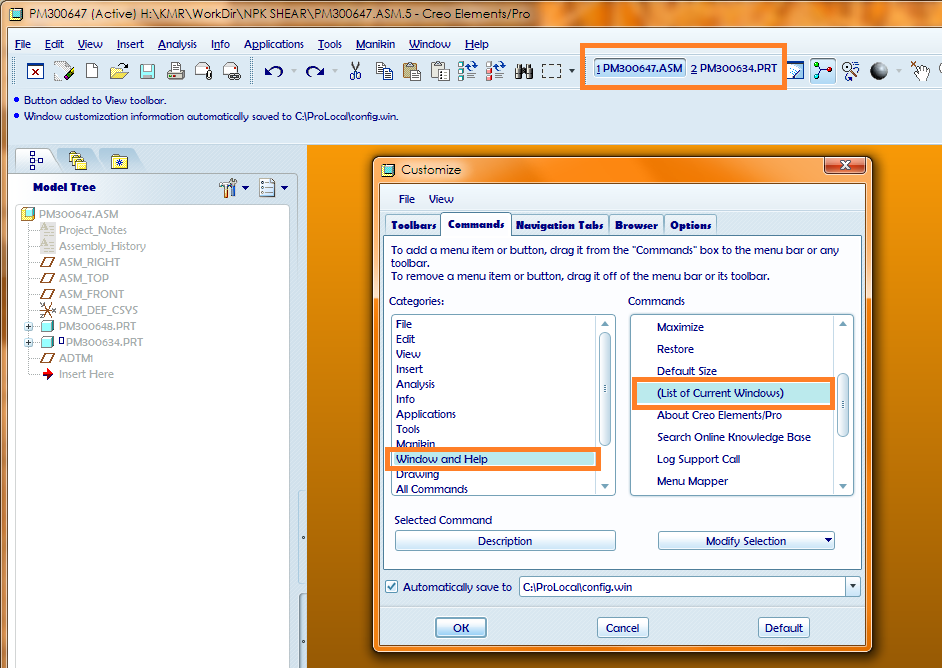Click the mail with link icon
942x668 pixels.
pyautogui.click(x=231, y=71)
